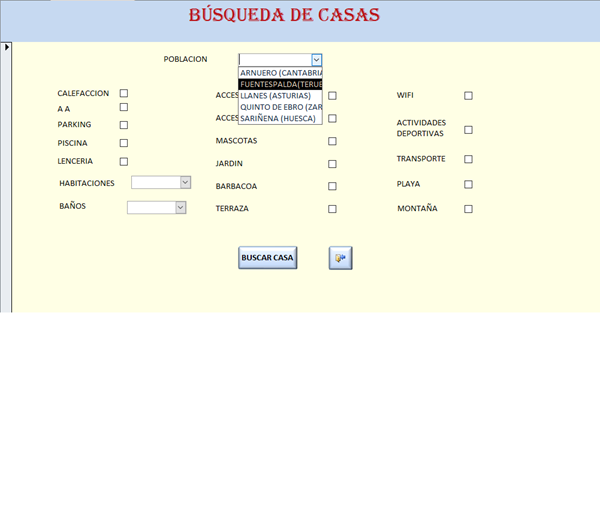The image size is (600, 514).
Task: Tick the MONTAÑA checkbox
Action: point(468,209)
